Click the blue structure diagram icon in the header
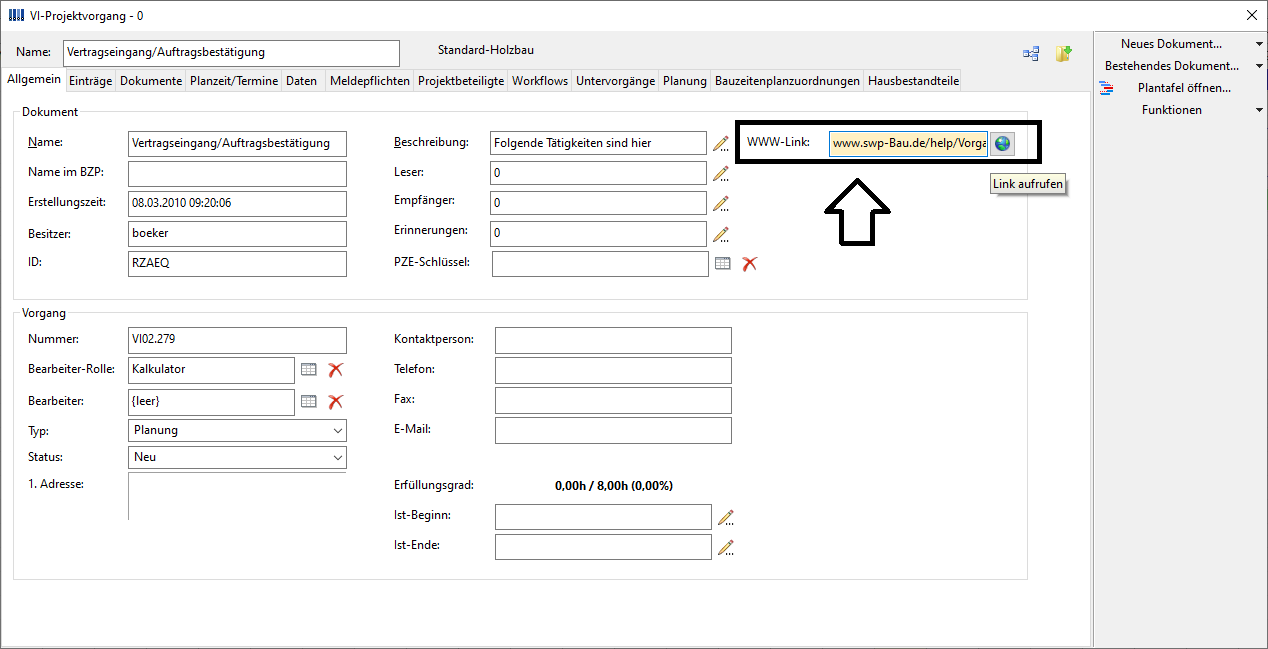The width and height of the screenshot is (1268, 649). pos(1031,54)
